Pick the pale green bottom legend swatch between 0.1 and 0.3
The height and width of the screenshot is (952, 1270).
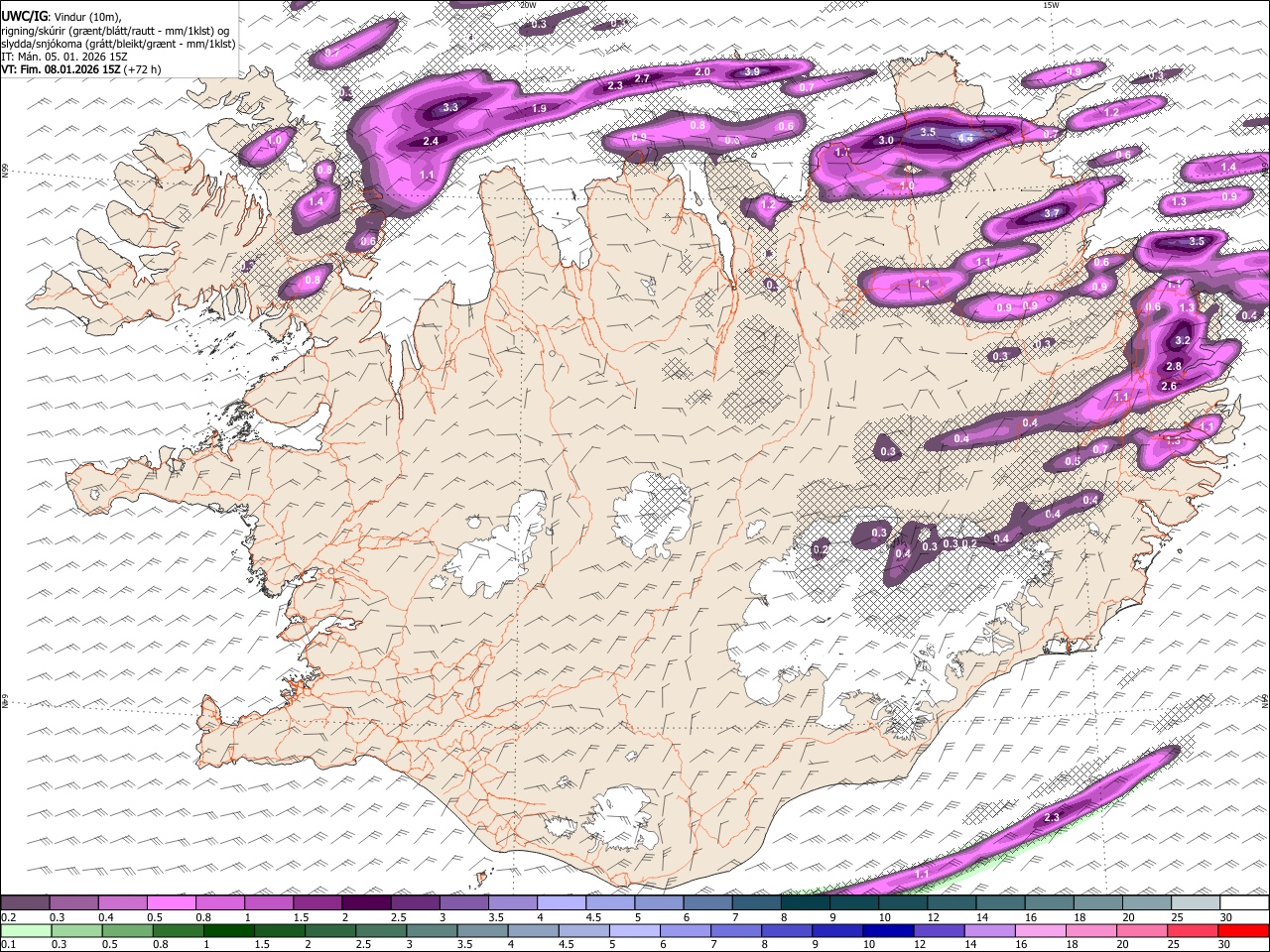25,930
